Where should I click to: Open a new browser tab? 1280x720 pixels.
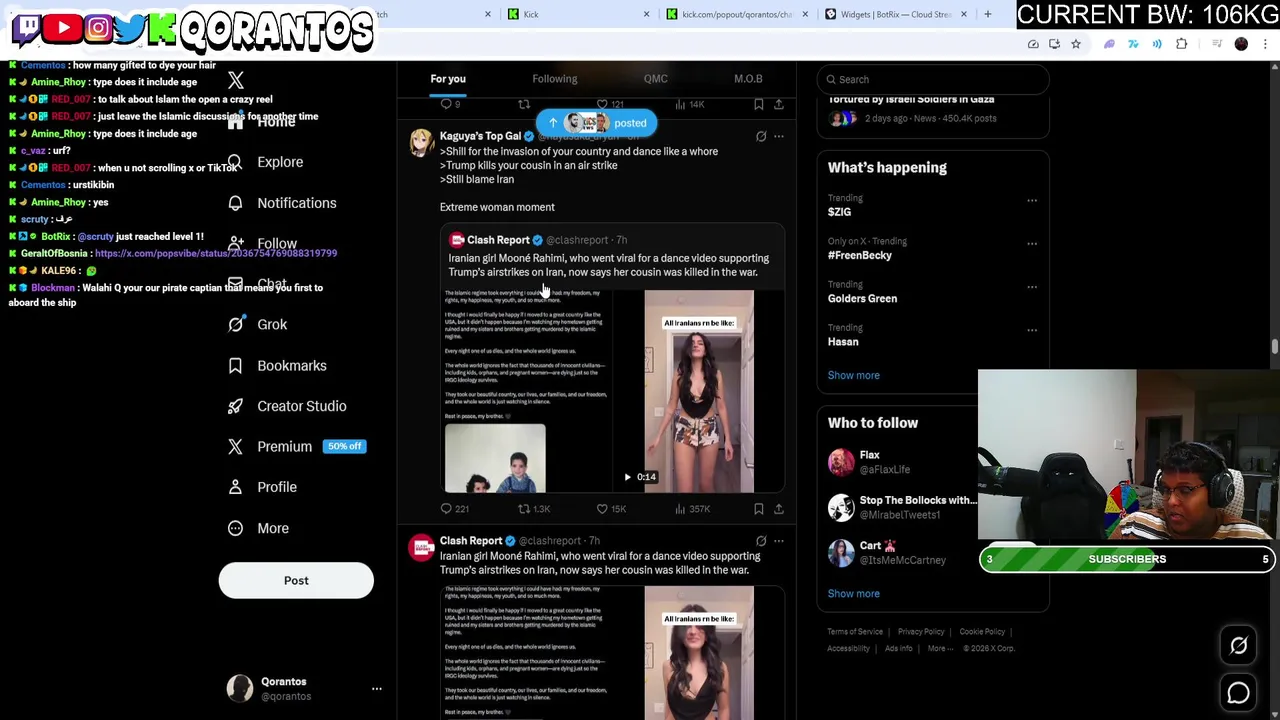point(988,14)
